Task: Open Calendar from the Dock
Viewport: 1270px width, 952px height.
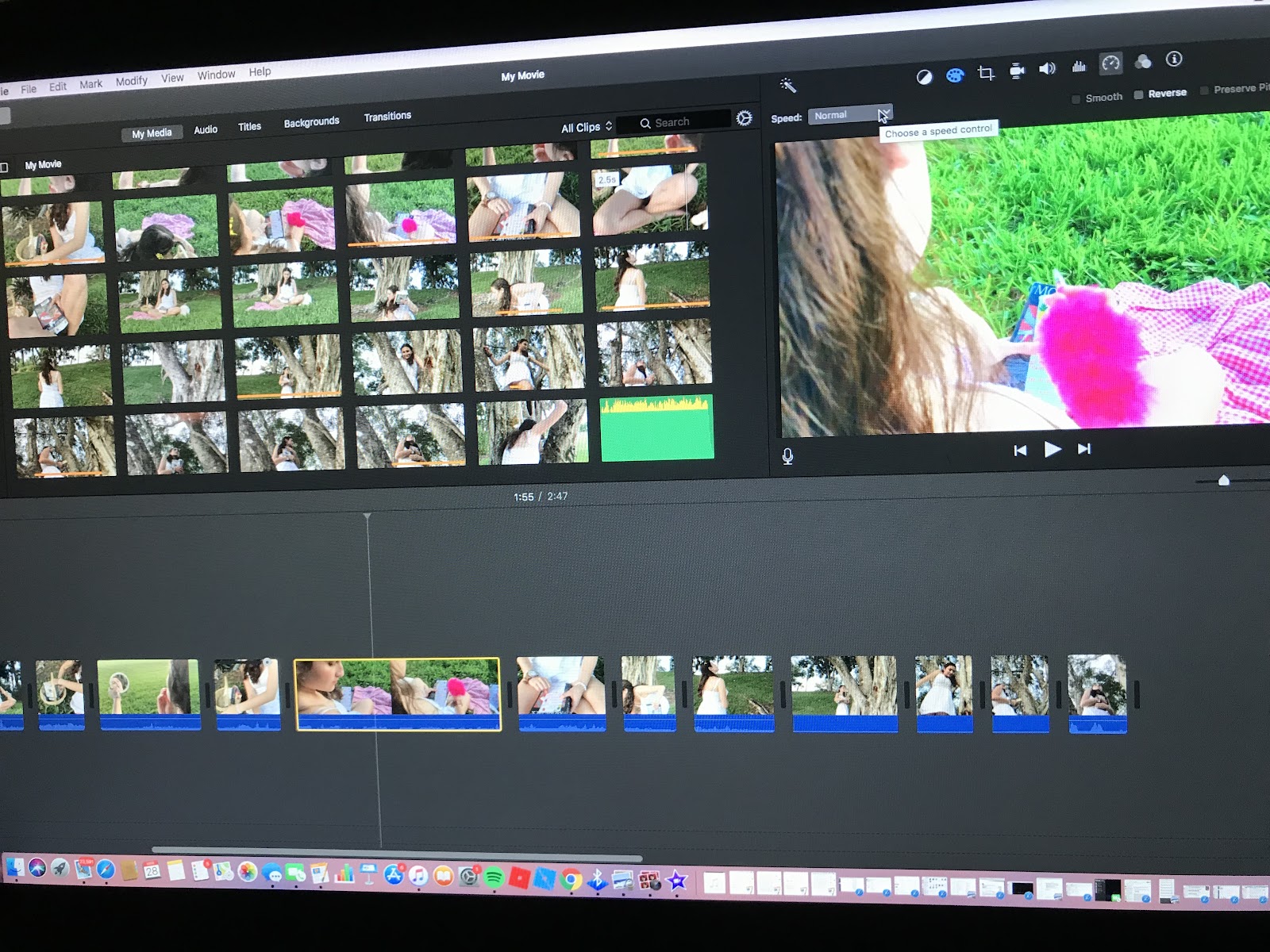Action: [x=152, y=871]
